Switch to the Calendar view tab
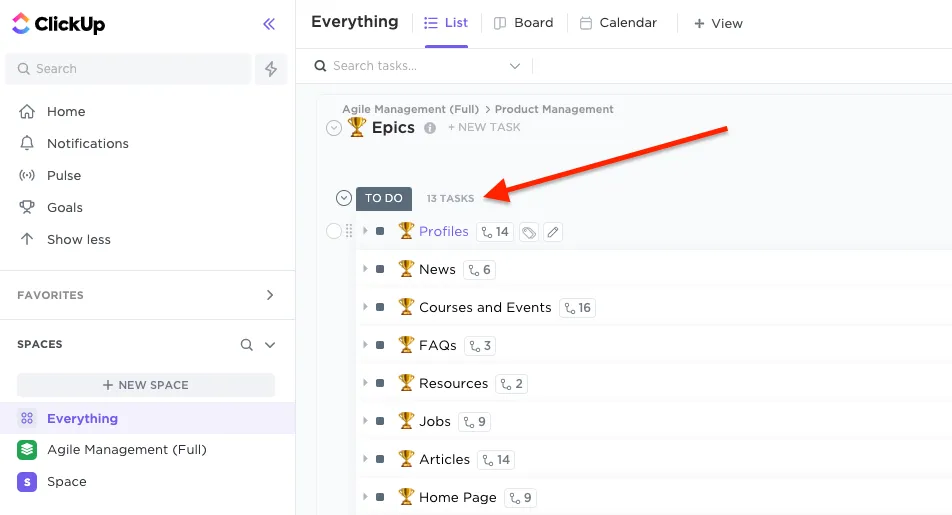952x515 pixels. [618, 23]
